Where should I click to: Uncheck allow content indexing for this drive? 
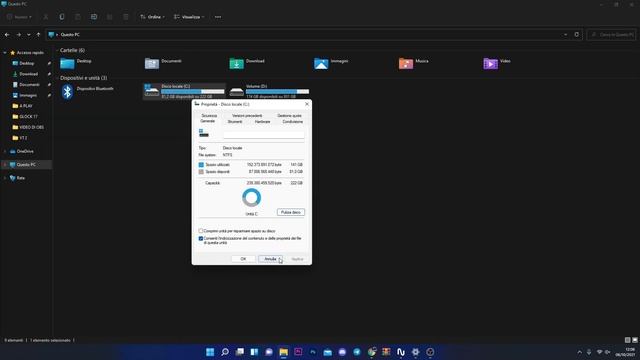click(201, 238)
